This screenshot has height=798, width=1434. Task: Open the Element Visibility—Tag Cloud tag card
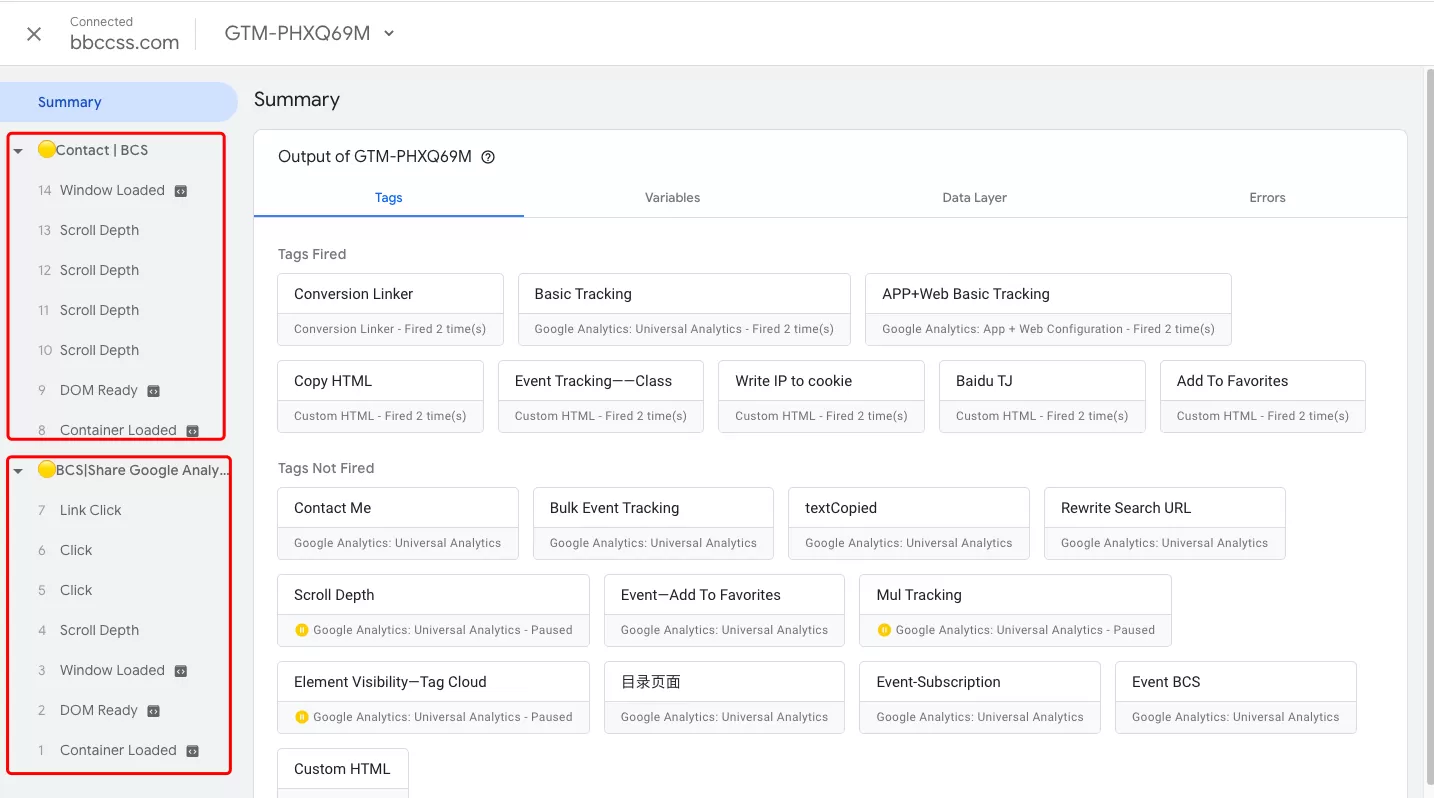tap(433, 697)
